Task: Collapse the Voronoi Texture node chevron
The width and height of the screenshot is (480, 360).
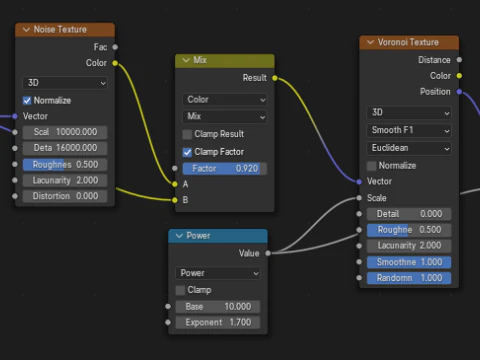Action: tap(370, 42)
